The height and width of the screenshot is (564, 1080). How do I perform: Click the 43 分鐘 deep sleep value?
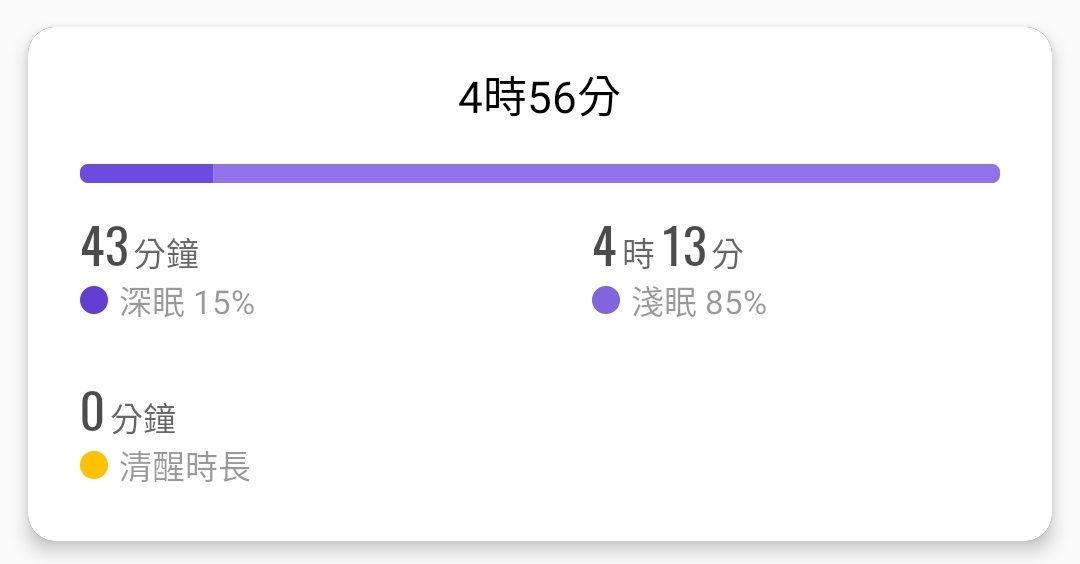coord(140,247)
